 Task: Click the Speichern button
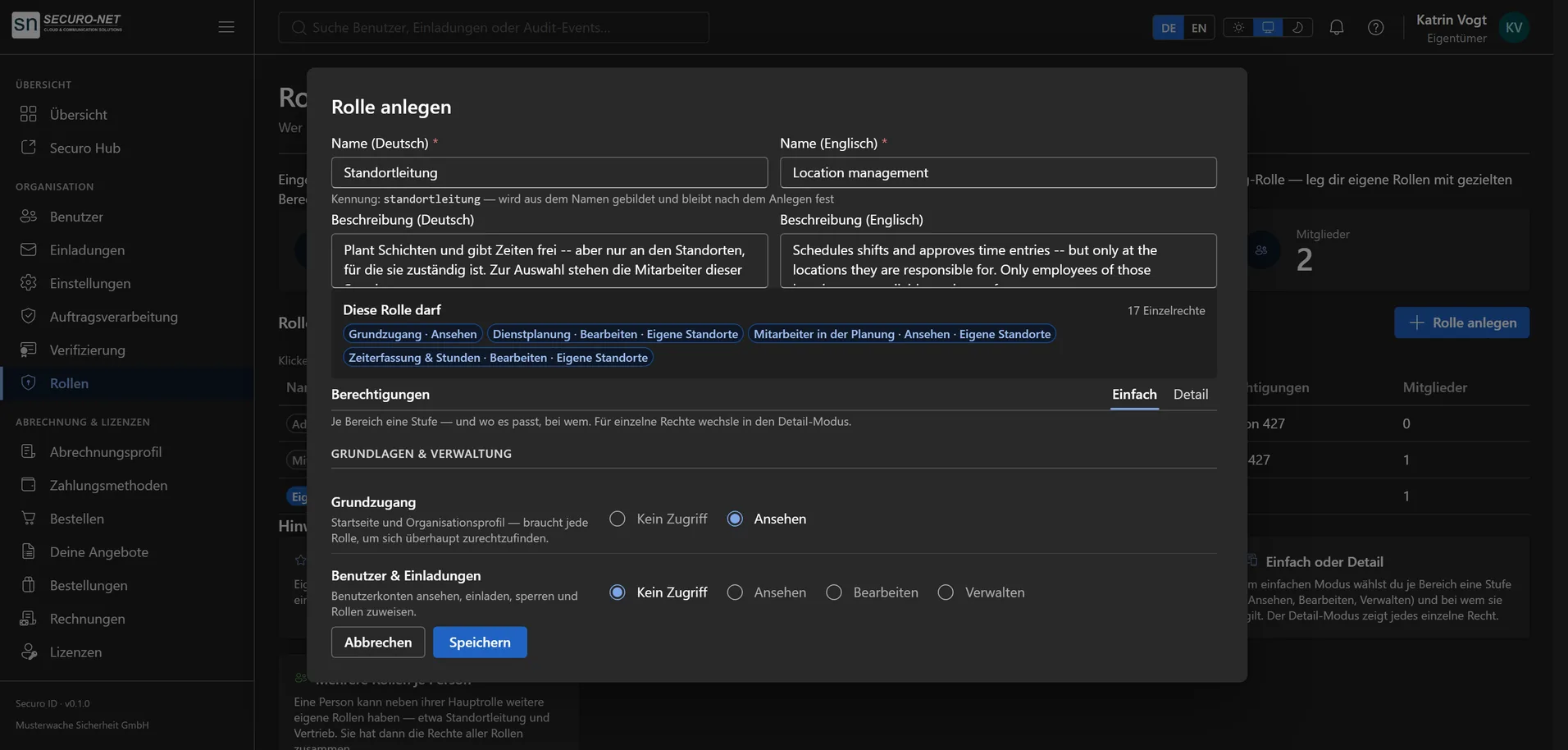point(480,643)
